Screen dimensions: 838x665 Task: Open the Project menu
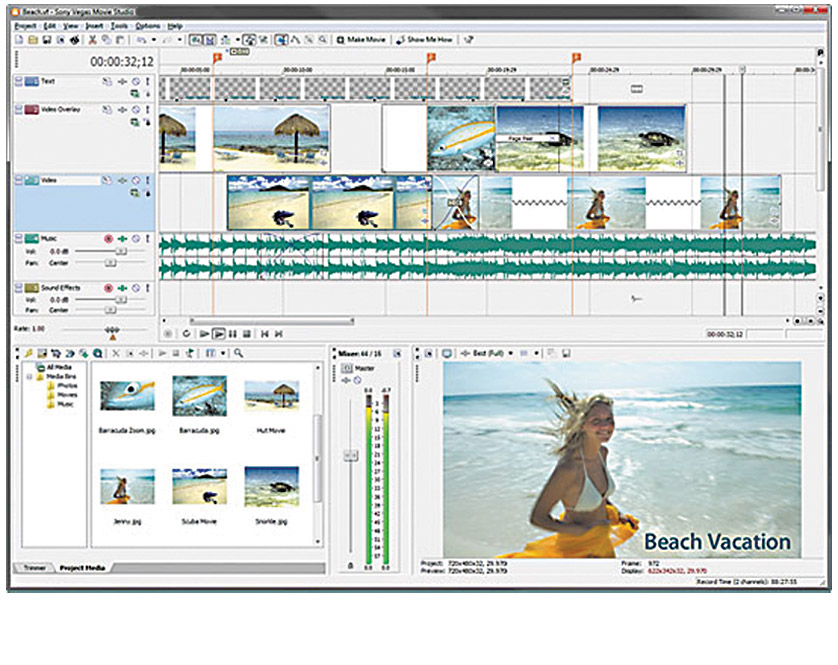point(25,26)
